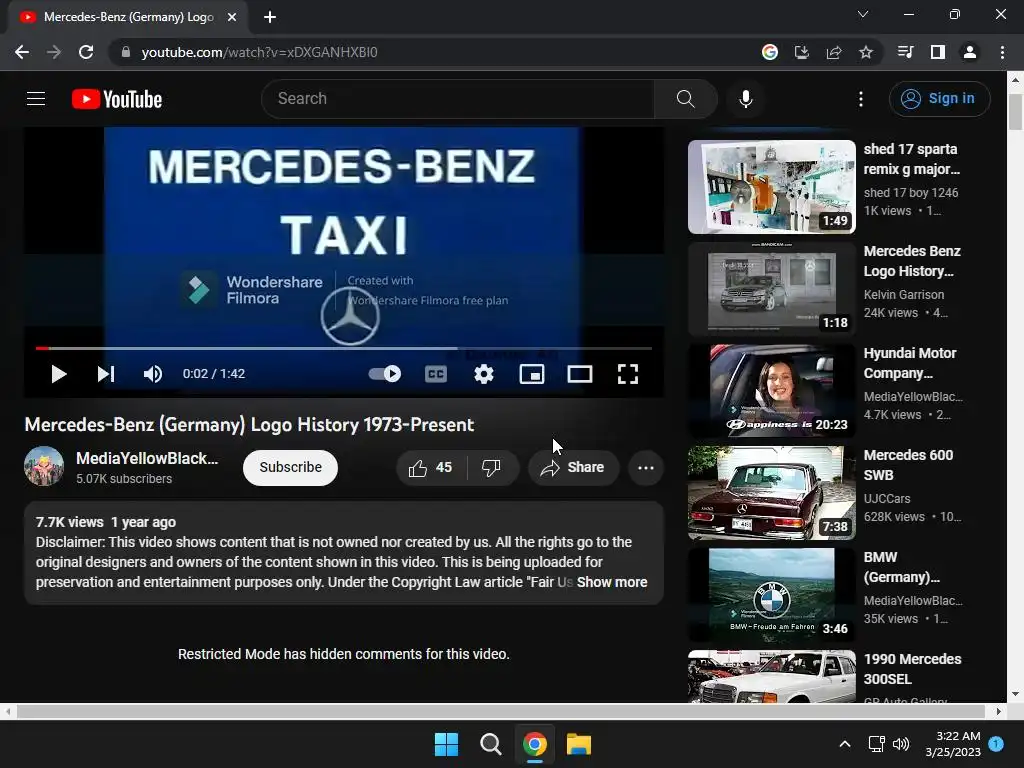Open Chrome three-dot menu

tap(1002, 52)
